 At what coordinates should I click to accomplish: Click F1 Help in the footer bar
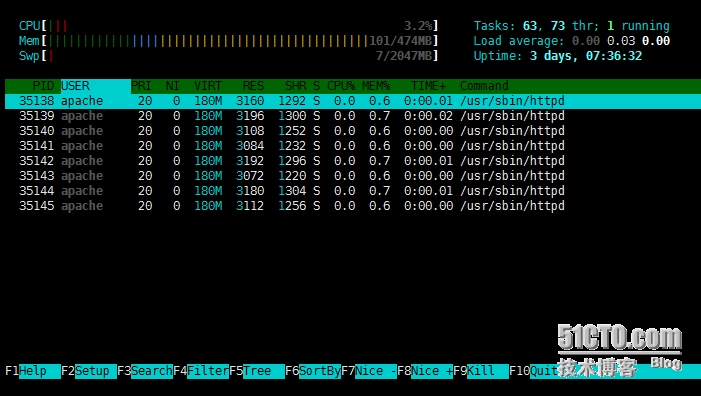33,371
